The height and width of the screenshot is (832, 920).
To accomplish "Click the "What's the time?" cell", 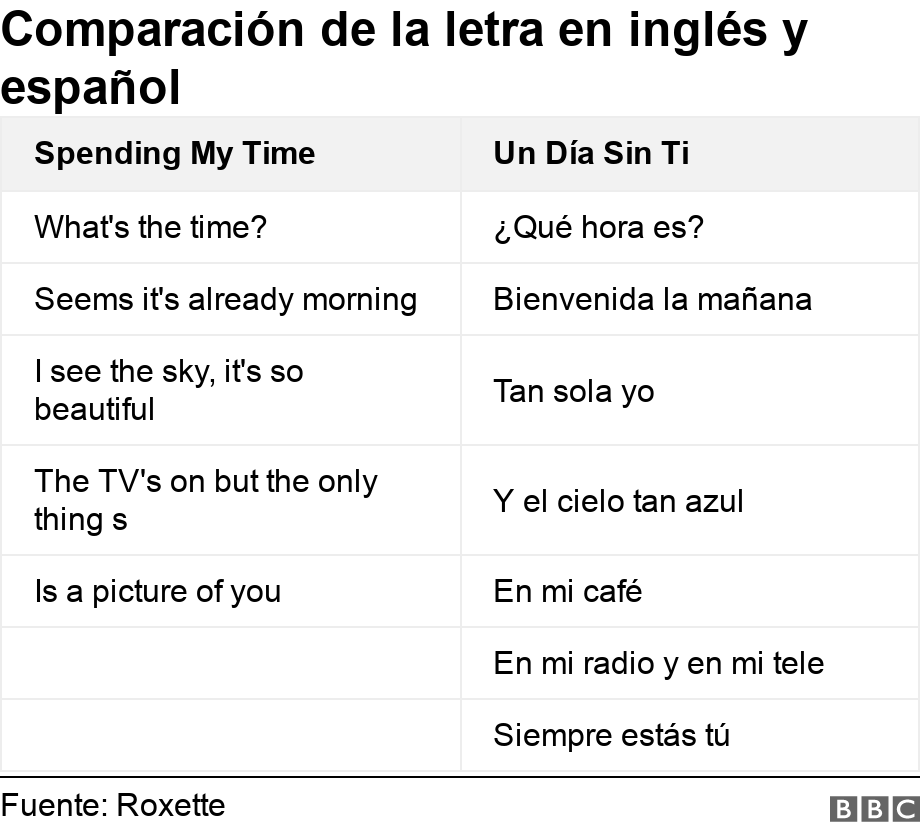I will [x=151, y=228].
